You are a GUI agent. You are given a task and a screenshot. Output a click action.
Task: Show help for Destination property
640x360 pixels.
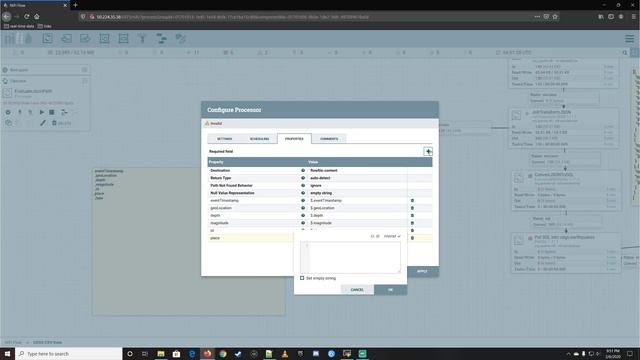pos(303,170)
